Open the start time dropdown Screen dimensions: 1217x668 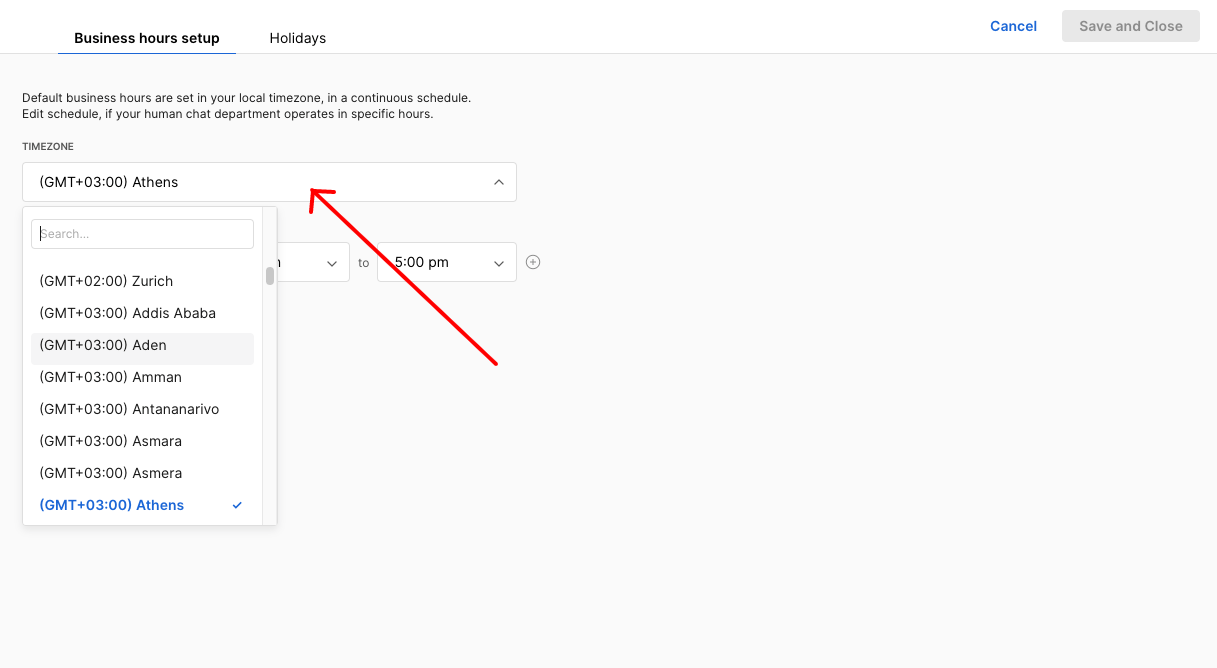312,262
